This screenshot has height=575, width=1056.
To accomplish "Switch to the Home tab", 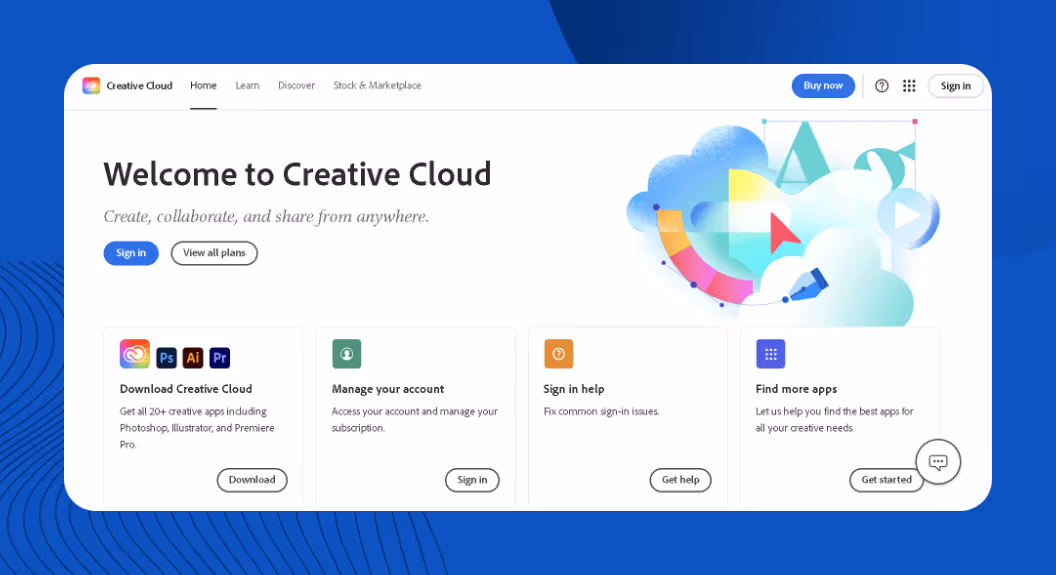I will (203, 86).
